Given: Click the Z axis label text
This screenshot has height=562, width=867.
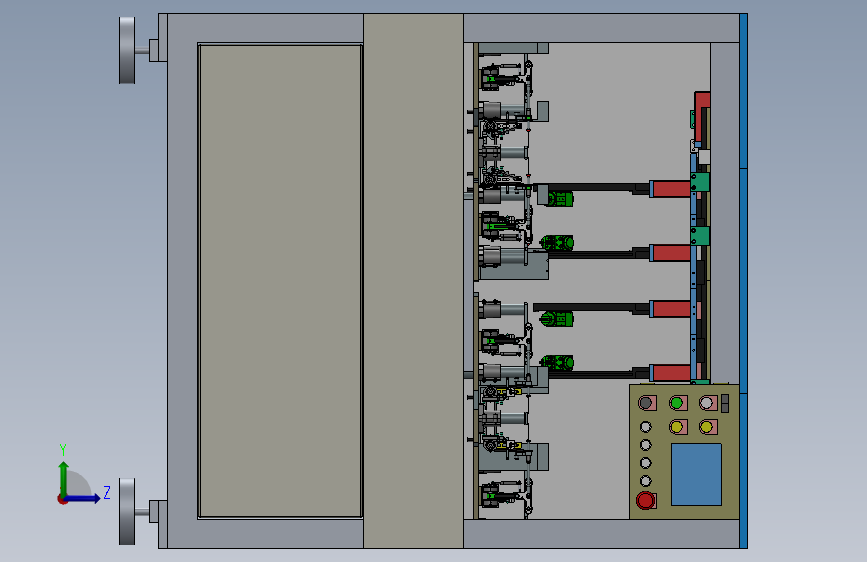Looking at the screenshot, I should point(107,492).
